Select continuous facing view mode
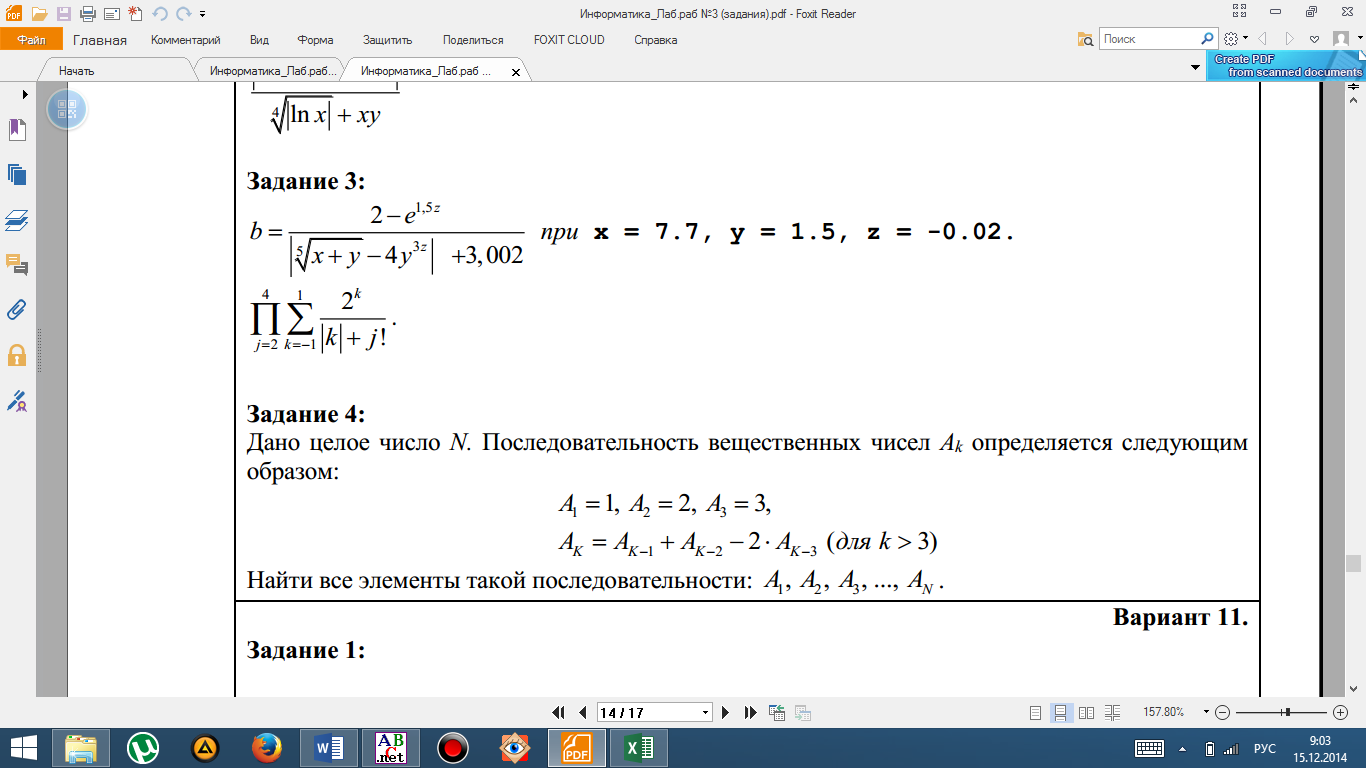Viewport: 1366px width, 768px height. point(1111,713)
